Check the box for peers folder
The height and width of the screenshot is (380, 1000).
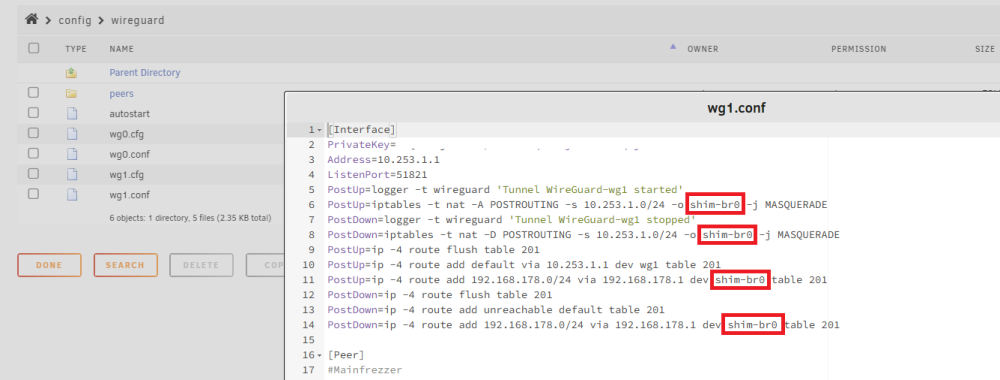[33, 93]
